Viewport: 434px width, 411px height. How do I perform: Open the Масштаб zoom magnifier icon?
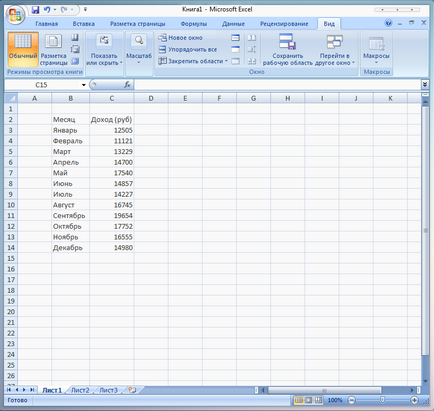(139, 41)
